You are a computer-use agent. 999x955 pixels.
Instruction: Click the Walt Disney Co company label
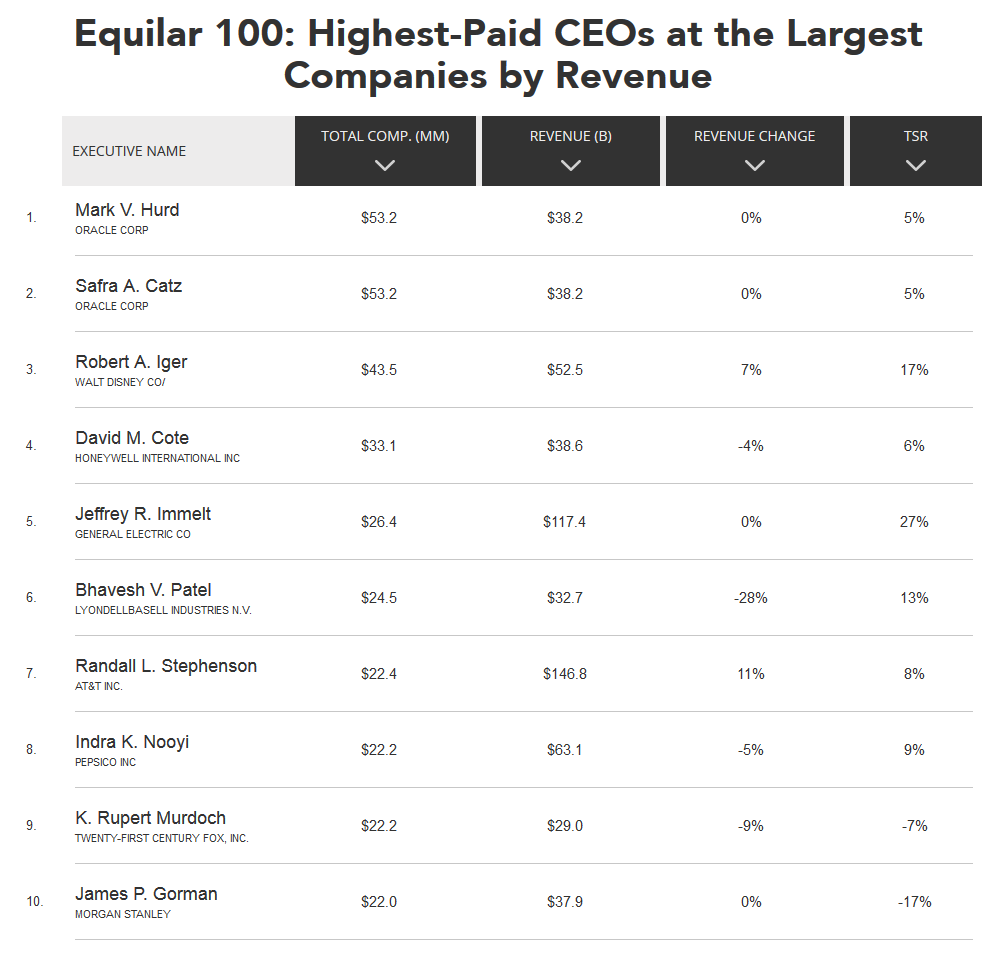(x=120, y=382)
